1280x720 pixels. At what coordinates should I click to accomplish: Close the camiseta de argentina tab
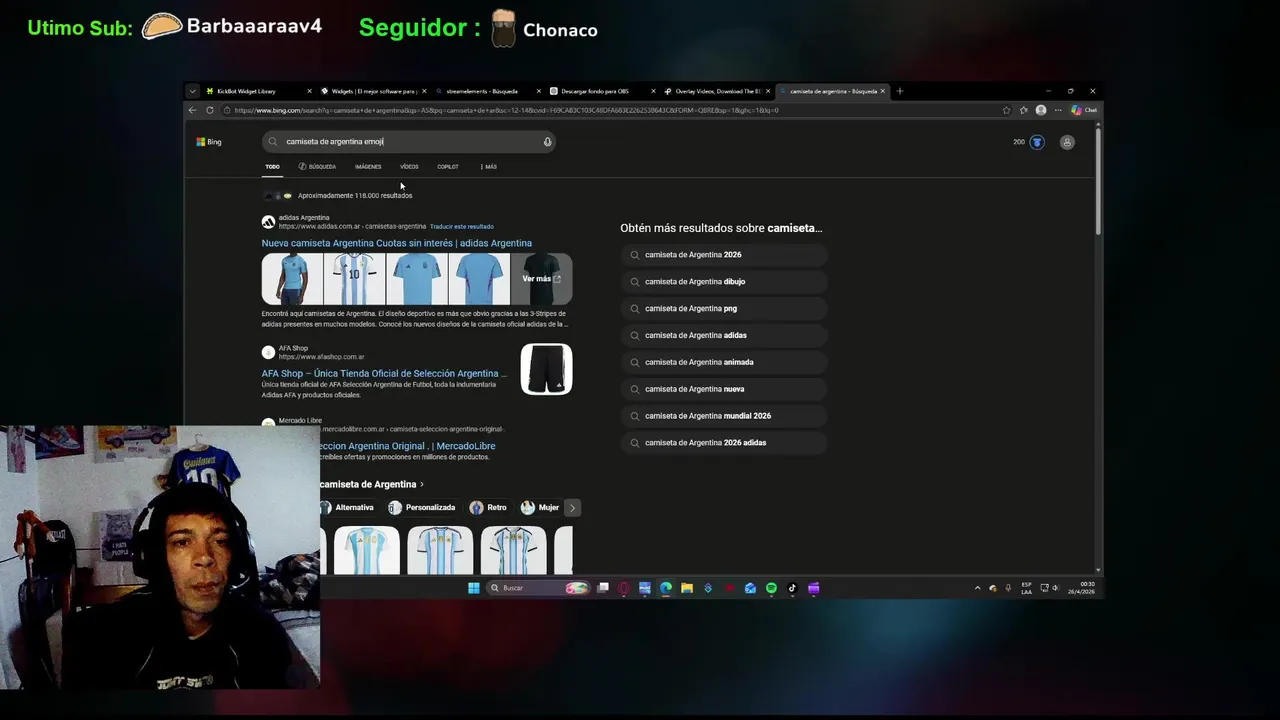(x=882, y=91)
